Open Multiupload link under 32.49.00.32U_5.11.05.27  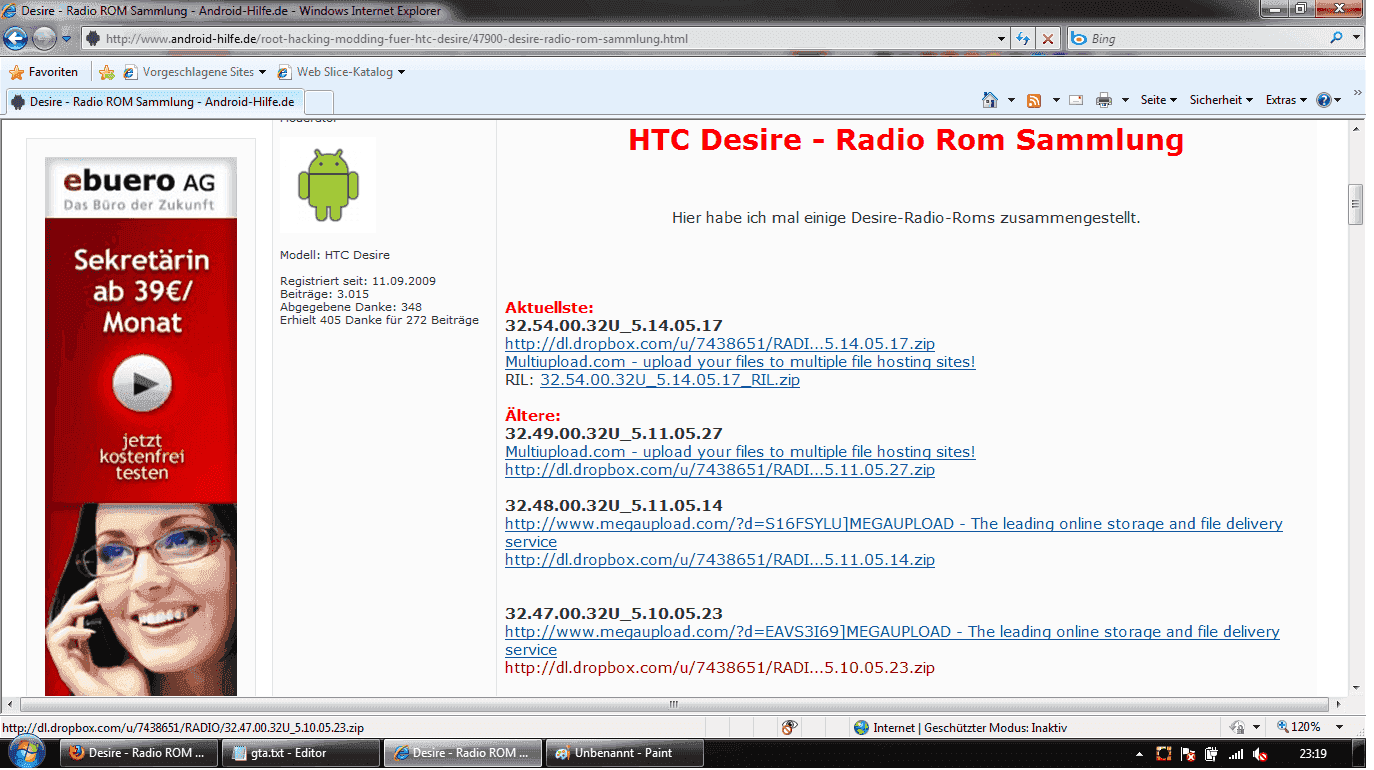(740, 452)
